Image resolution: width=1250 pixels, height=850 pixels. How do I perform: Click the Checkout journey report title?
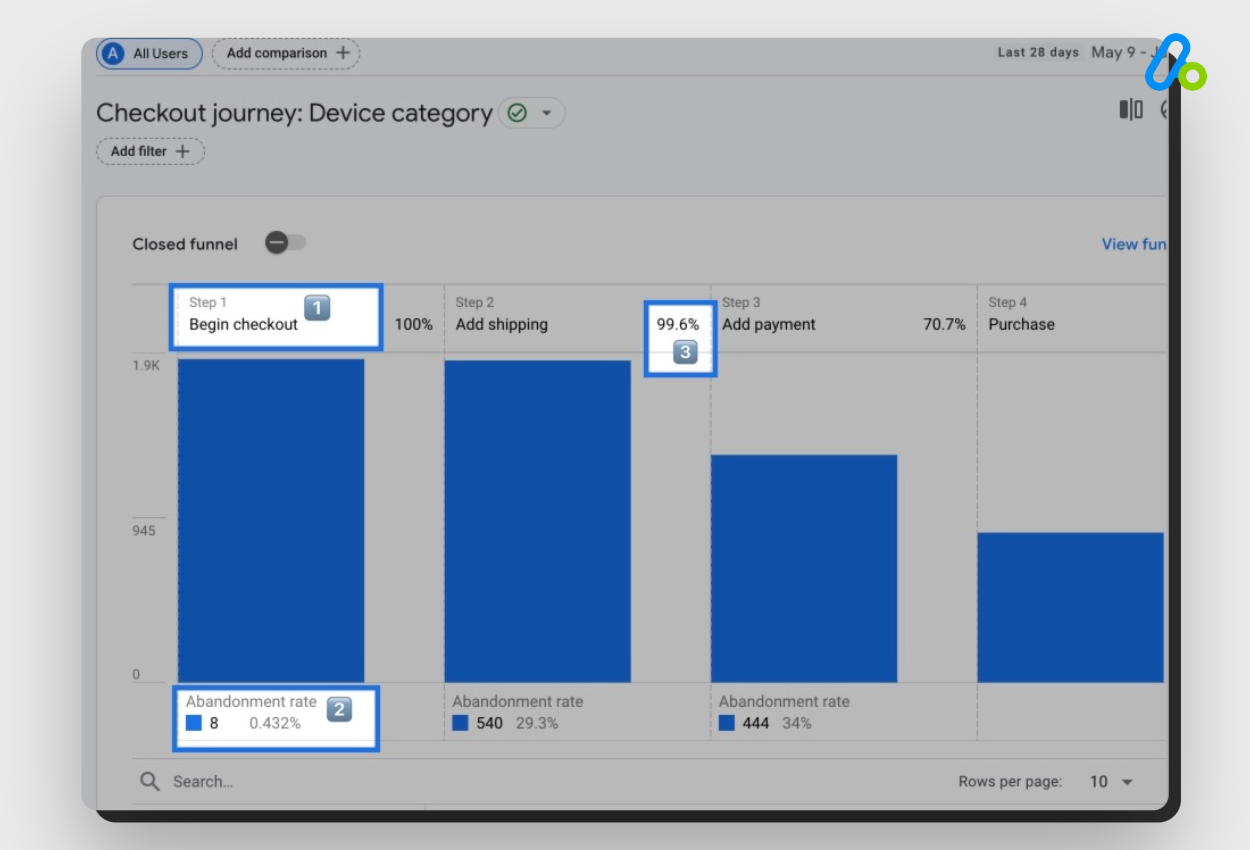coord(294,113)
